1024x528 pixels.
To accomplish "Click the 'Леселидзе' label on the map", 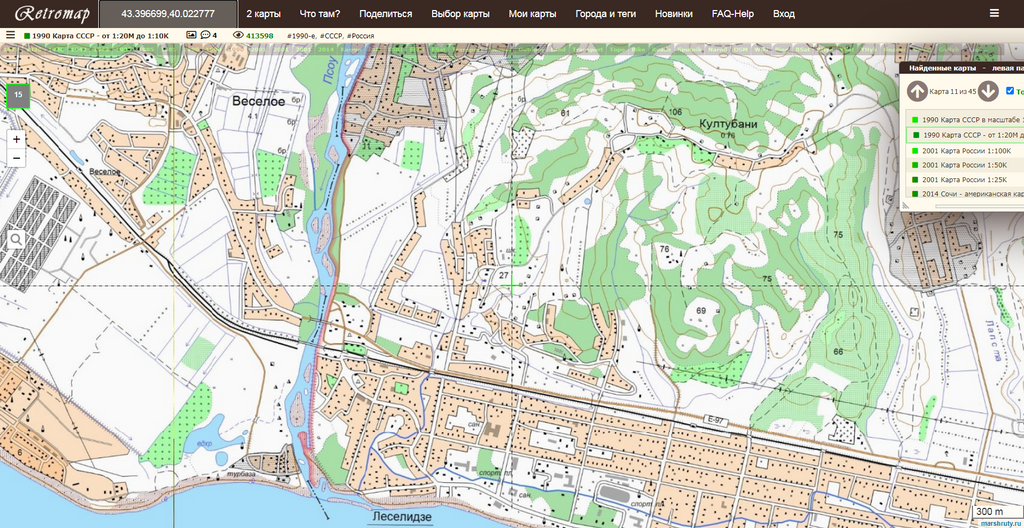I will point(402,516).
